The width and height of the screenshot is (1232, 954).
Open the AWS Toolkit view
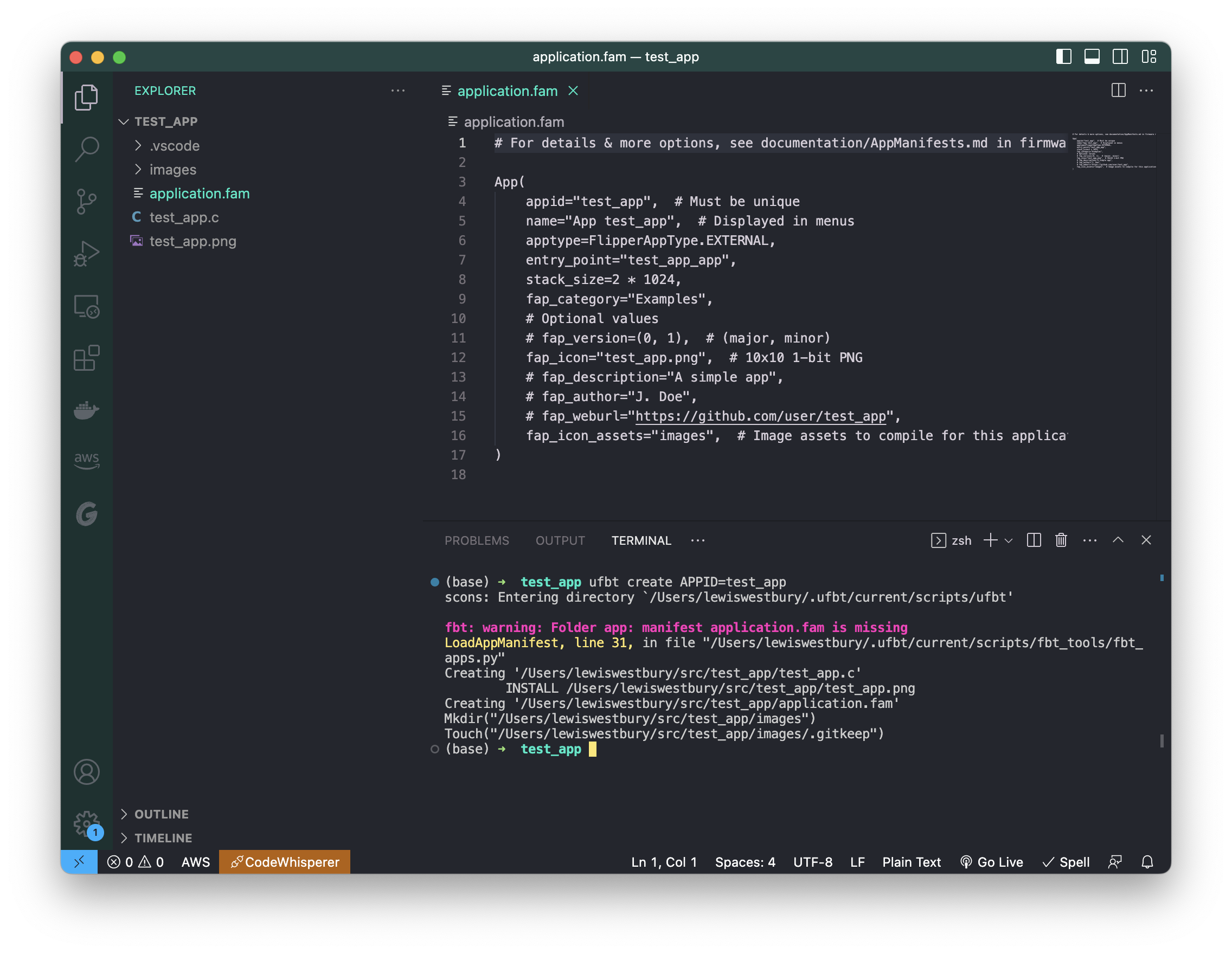86,460
